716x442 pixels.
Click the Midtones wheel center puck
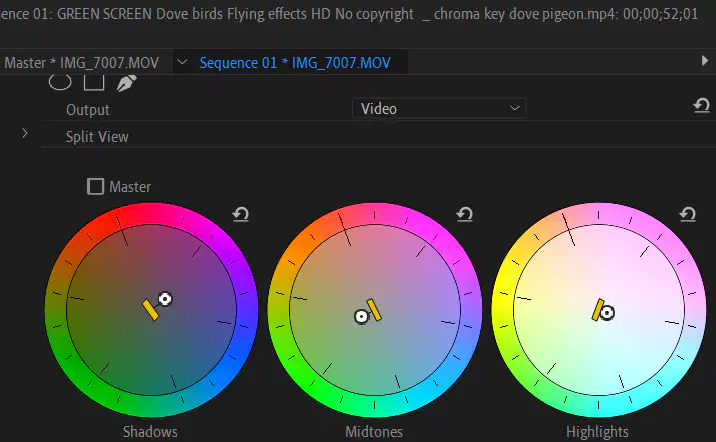(x=361, y=316)
